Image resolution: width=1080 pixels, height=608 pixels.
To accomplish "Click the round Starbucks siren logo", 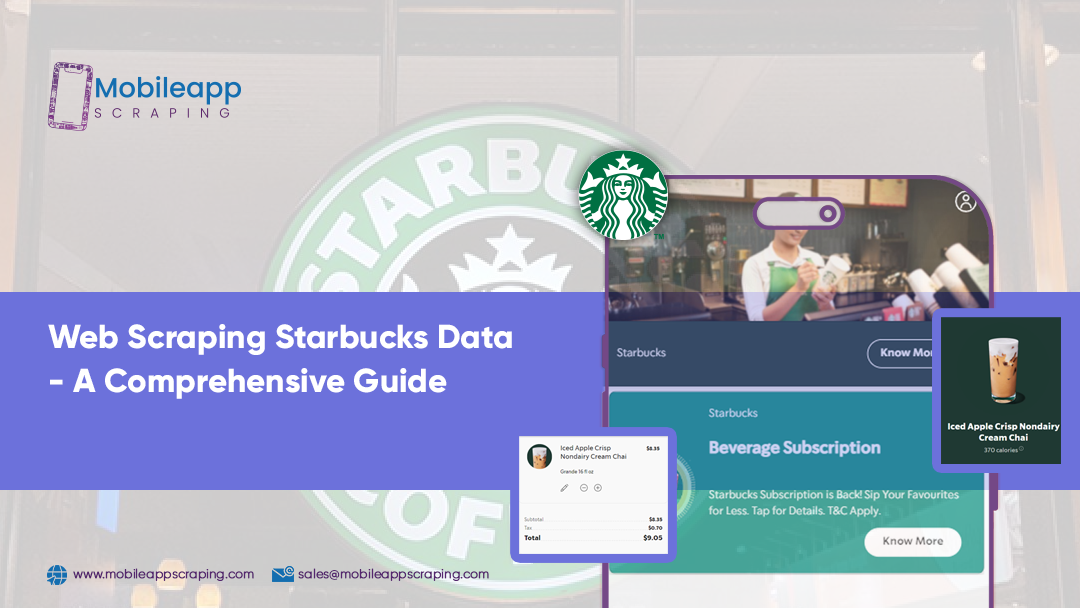I will click(x=623, y=195).
